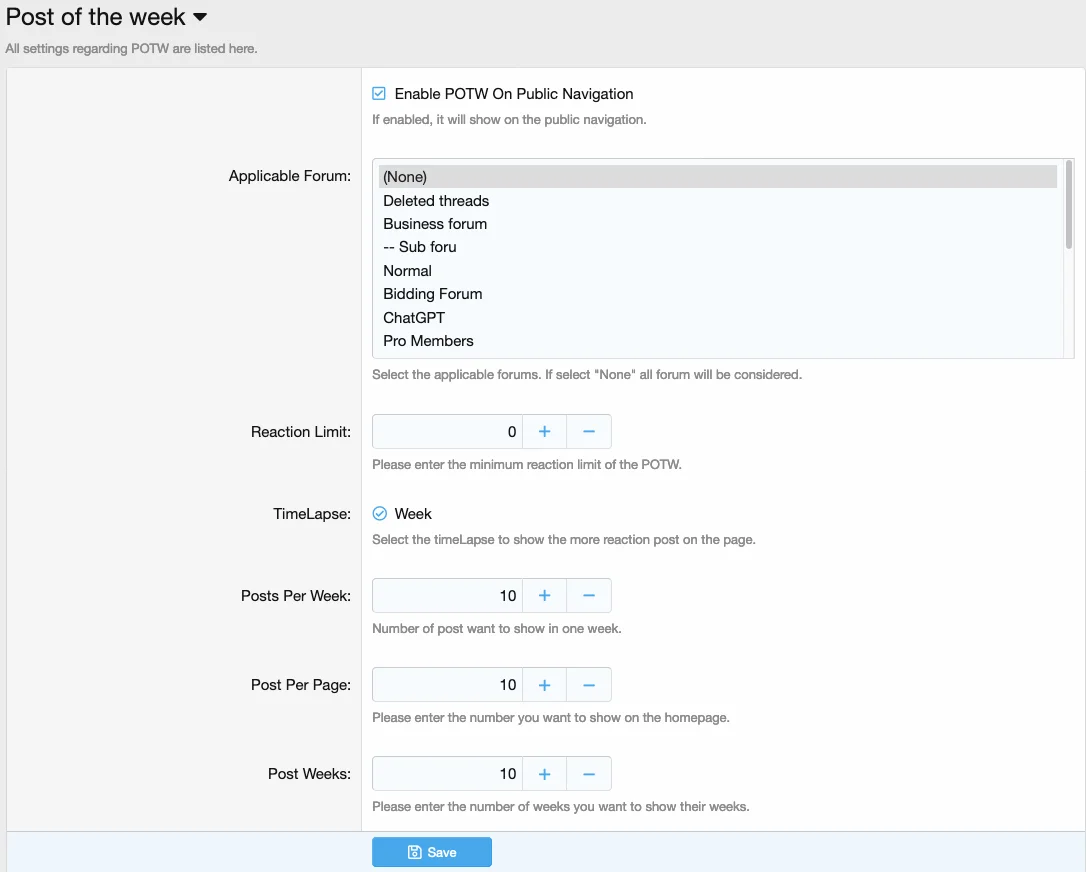Choose Pro Members in forum list
Screen dimensions: 1086x872
click(428, 341)
